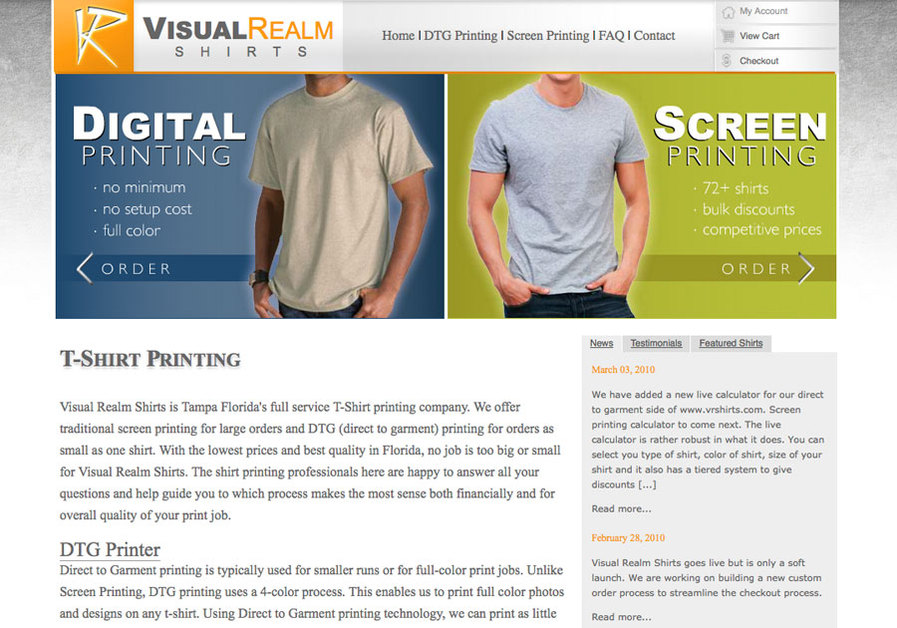The height and width of the screenshot is (628, 897).
Task: Open the My Account link
Action: pos(763,11)
